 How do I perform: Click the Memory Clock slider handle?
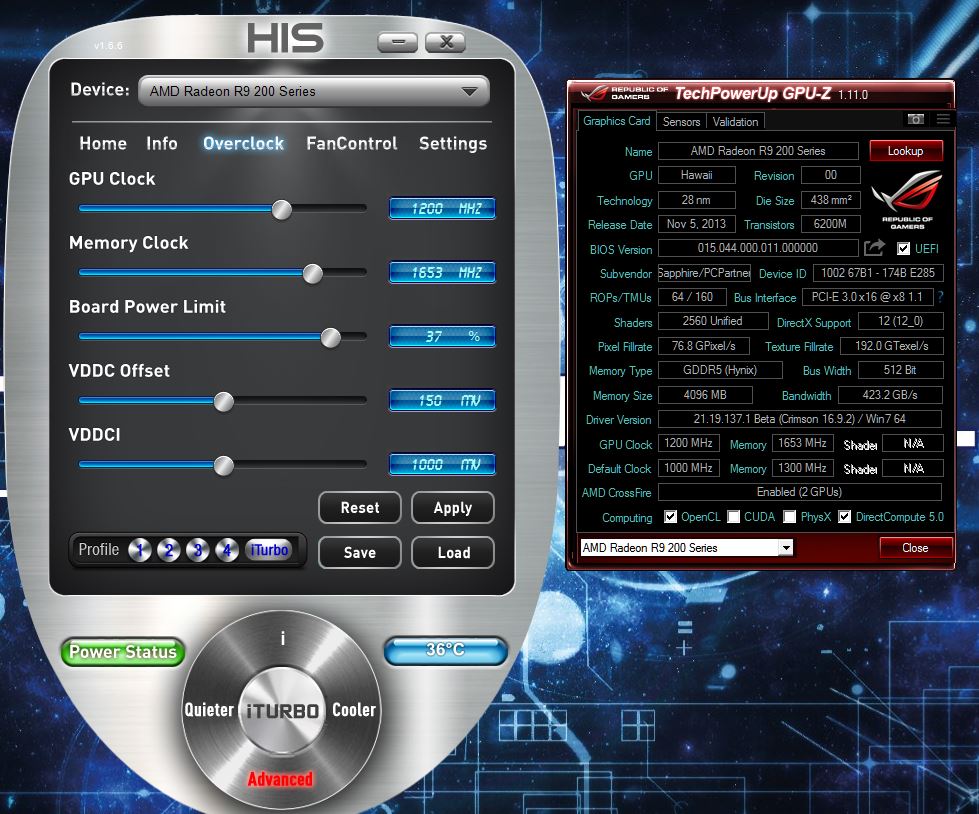[312, 273]
